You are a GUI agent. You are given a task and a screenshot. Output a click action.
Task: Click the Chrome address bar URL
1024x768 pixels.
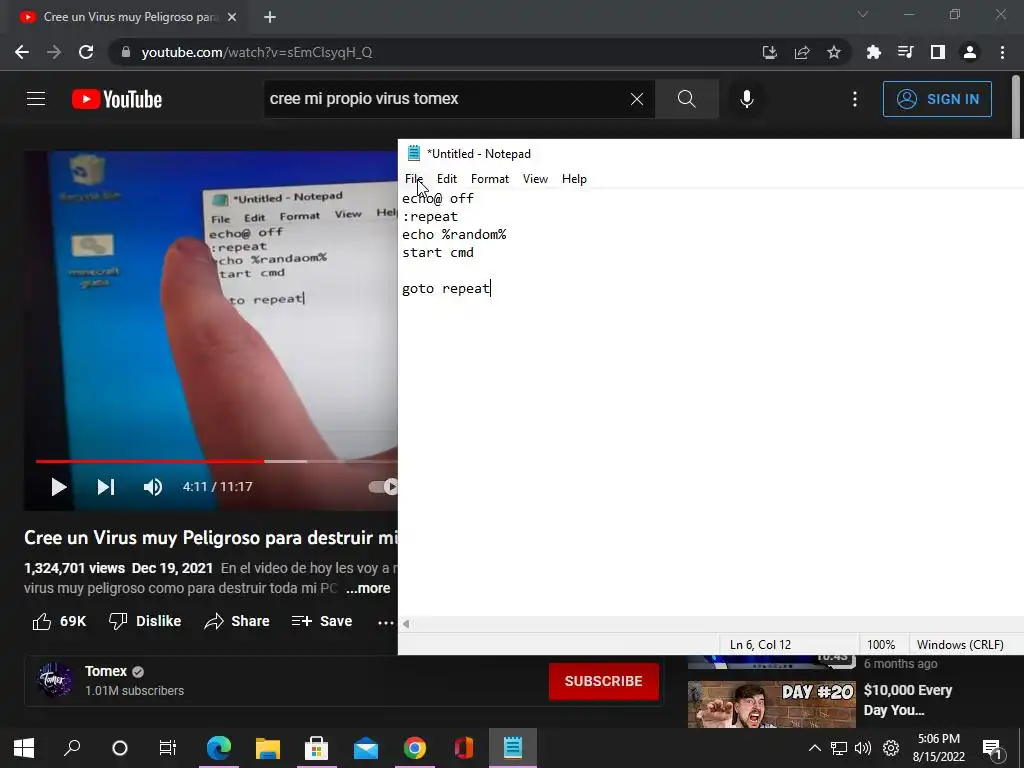tap(257, 52)
